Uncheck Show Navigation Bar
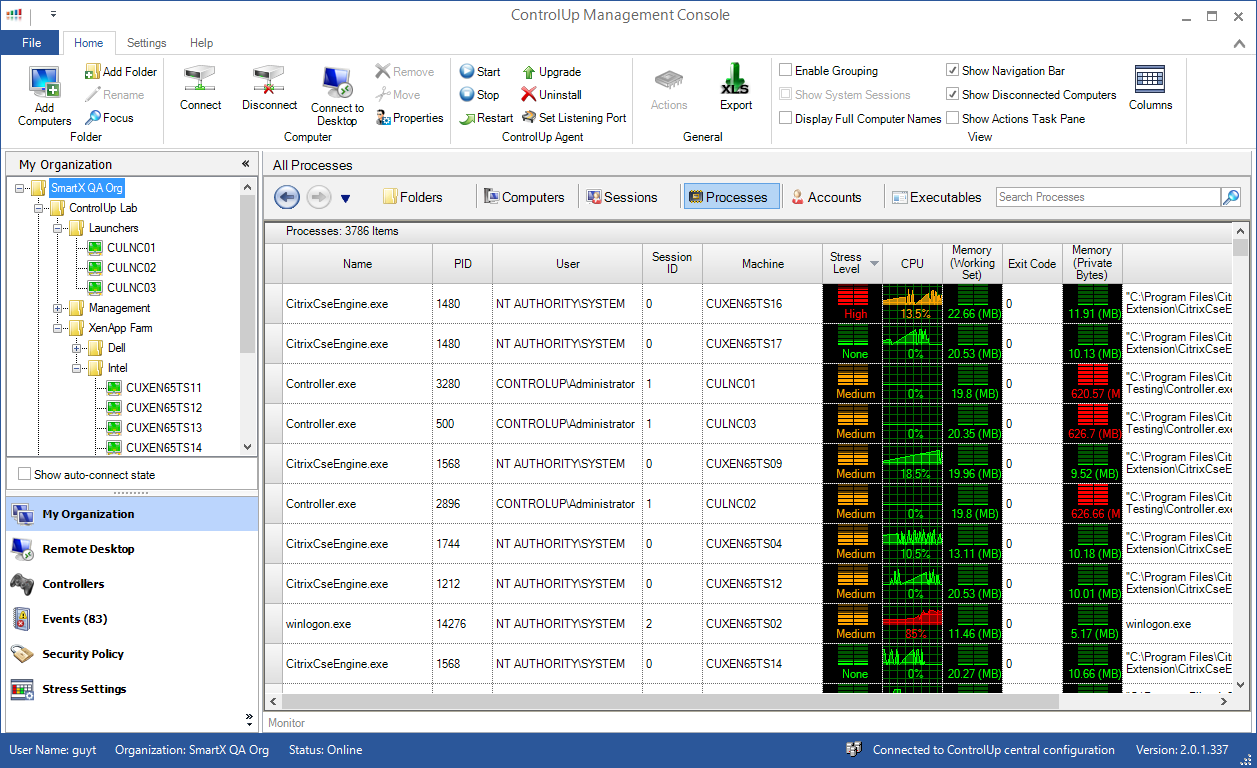1257x768 pixels. click(953, 71)
